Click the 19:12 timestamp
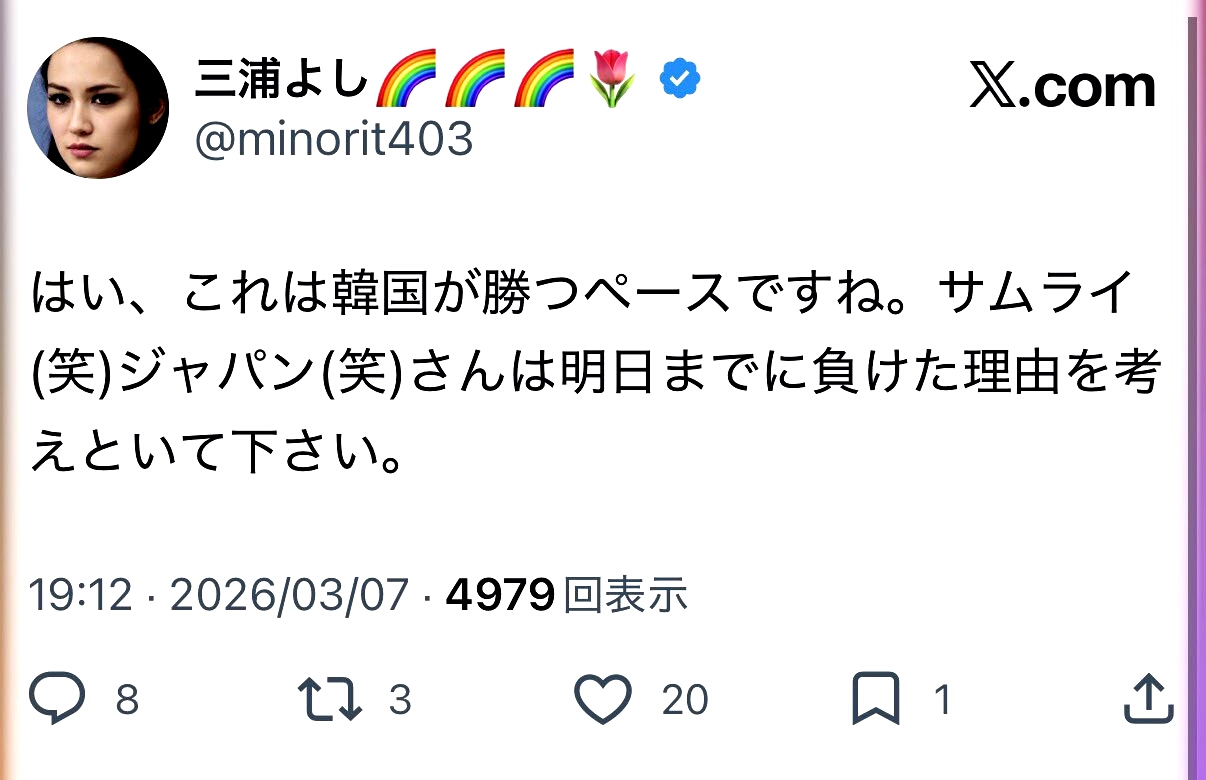The width and height of the screenshot is (1206, 780). point(80,597)
